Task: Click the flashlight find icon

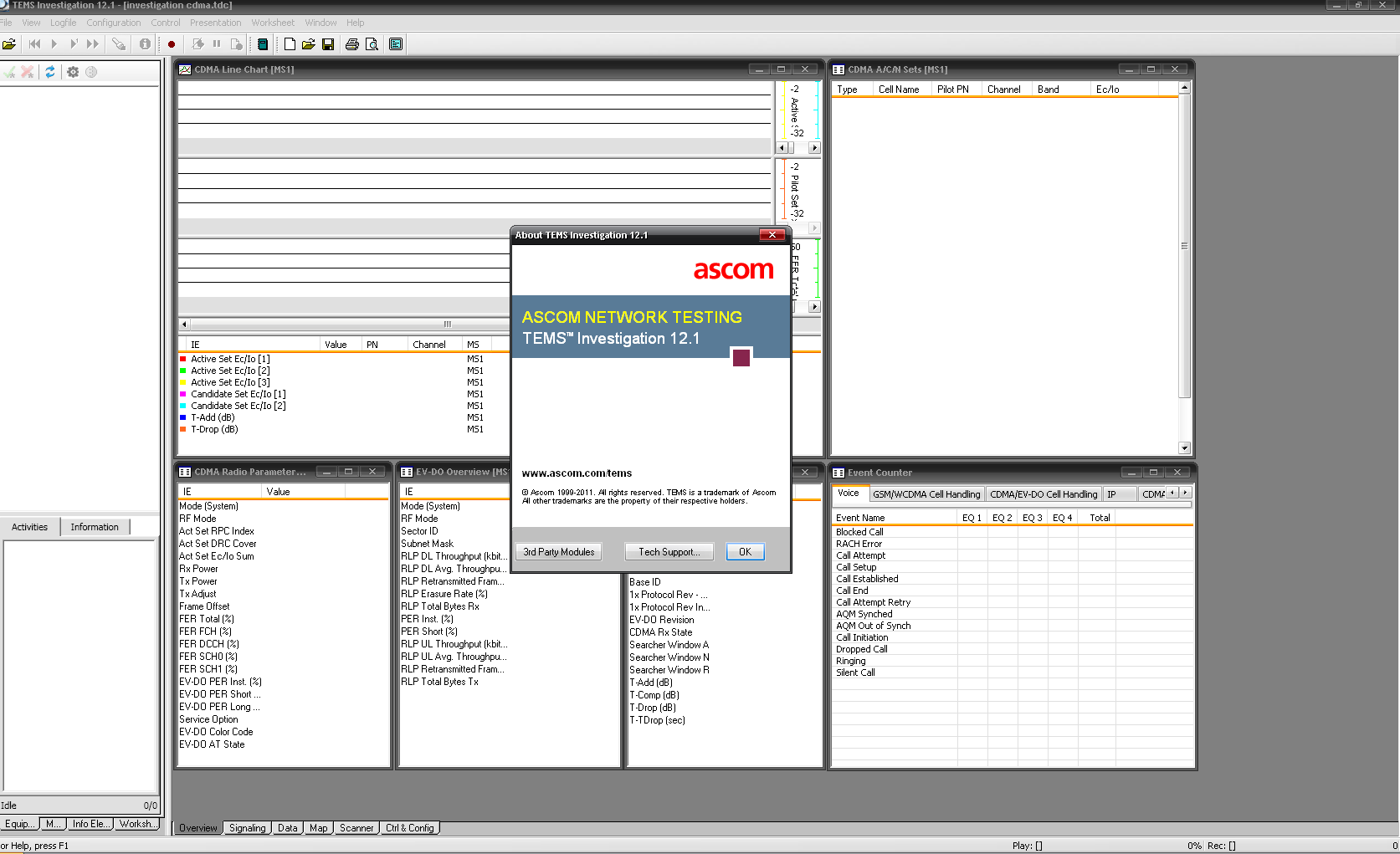Action: pos(119,44)
